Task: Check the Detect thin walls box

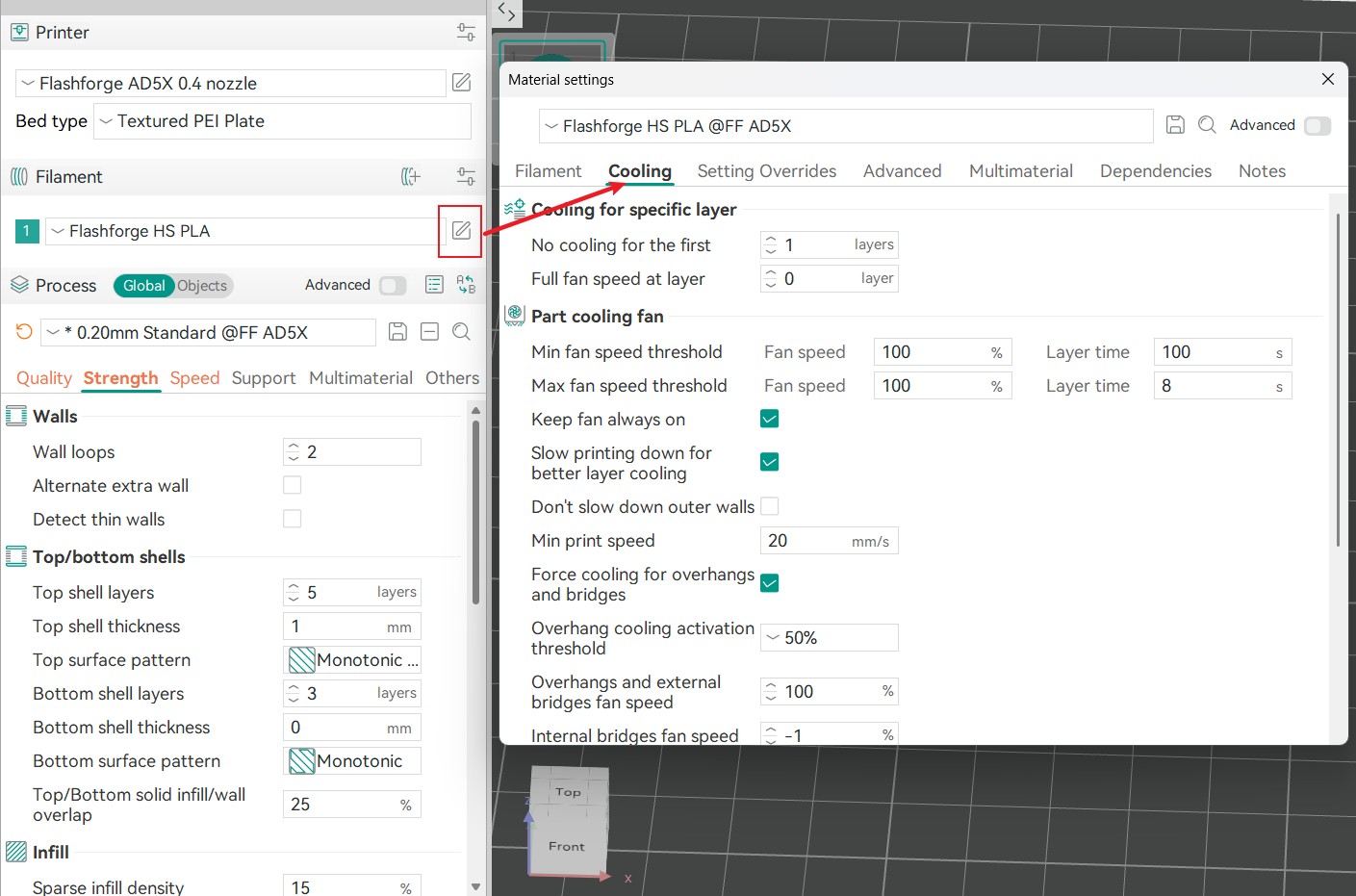Action: tap(293, 519)
